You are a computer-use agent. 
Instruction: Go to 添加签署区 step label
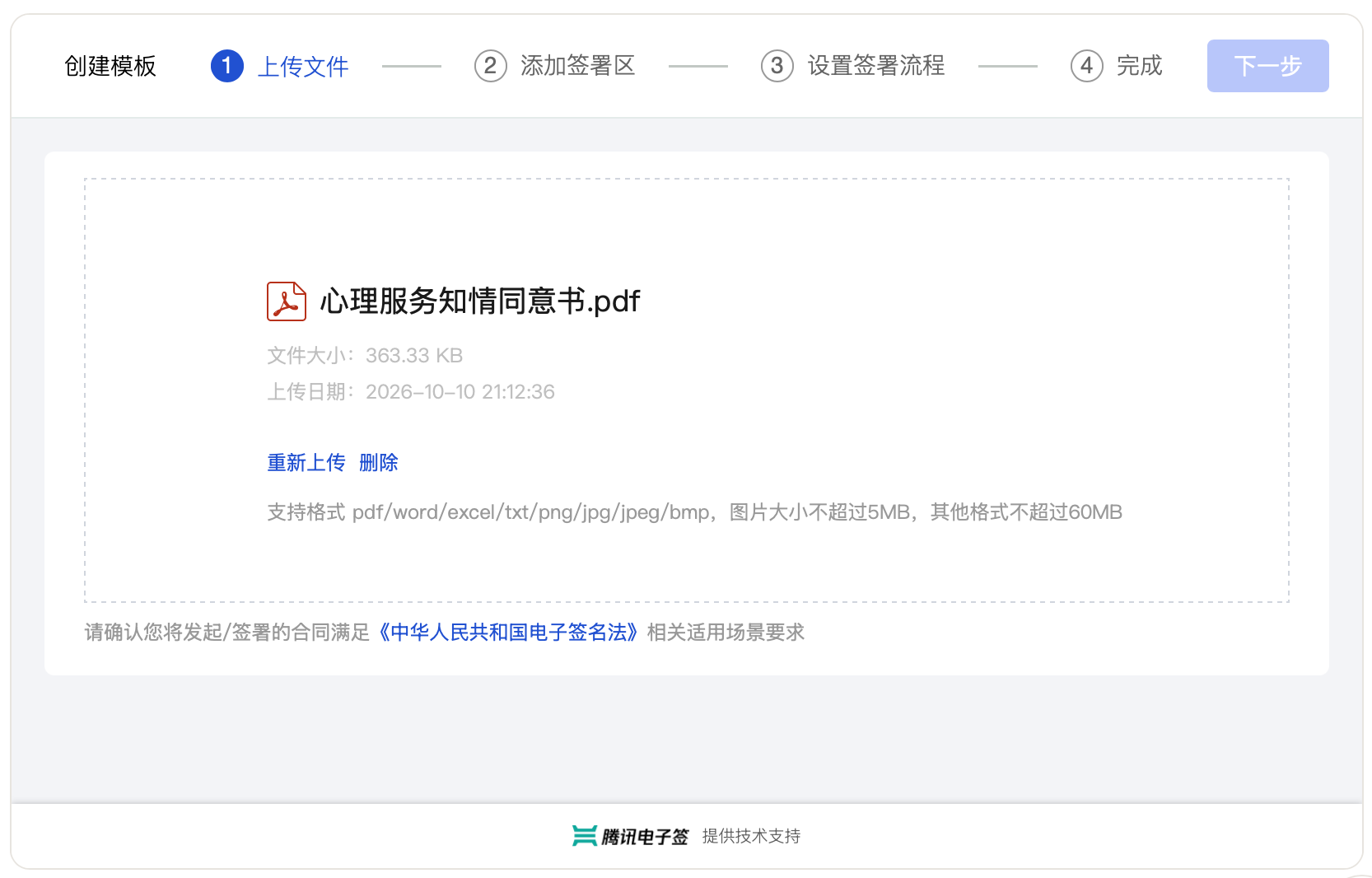tap(578, 66)
